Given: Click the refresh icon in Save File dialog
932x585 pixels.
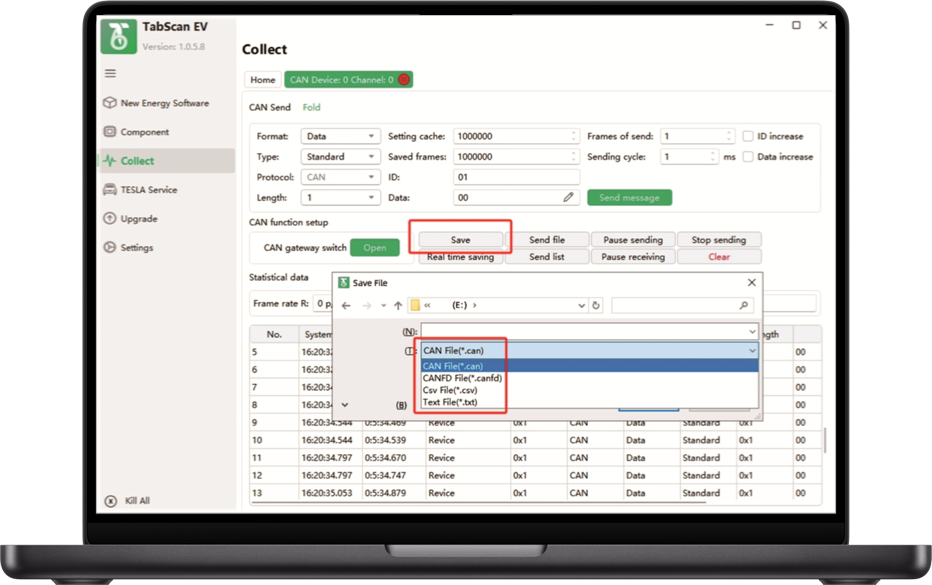Looking at the screenshot, I should coord(596,305).
